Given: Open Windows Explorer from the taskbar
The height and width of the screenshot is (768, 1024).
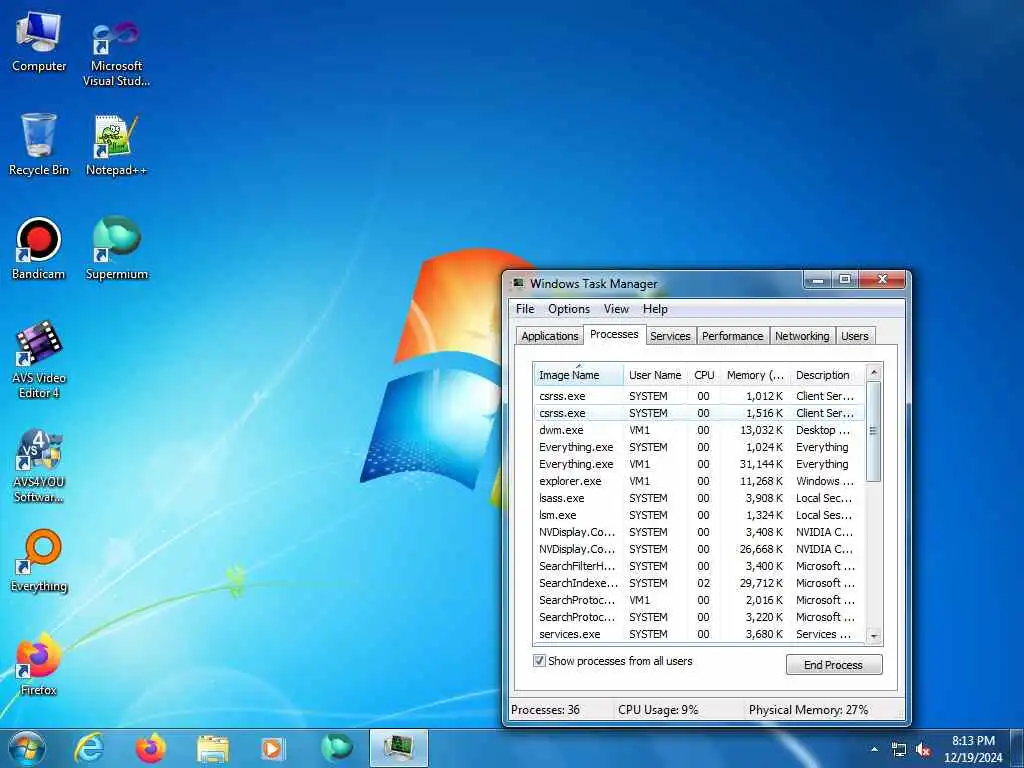Looking at the screenshot, I should point(213,749).
